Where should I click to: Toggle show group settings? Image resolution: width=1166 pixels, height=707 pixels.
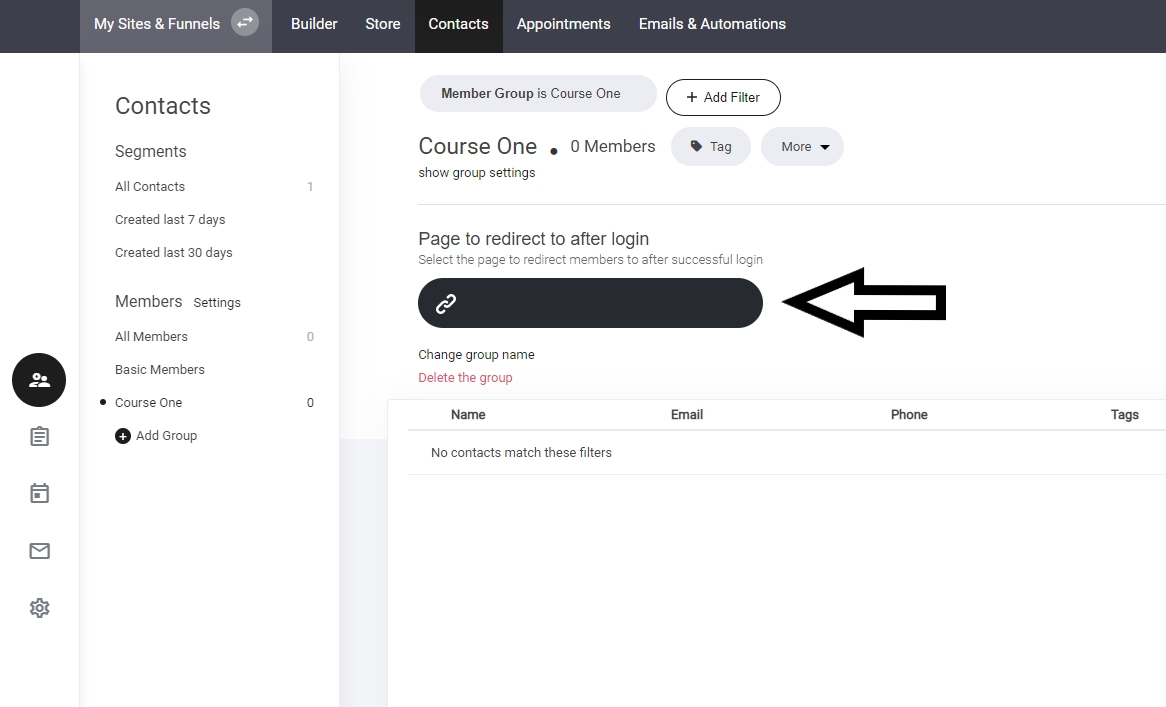pyautogui.click(x=476, y=173)
